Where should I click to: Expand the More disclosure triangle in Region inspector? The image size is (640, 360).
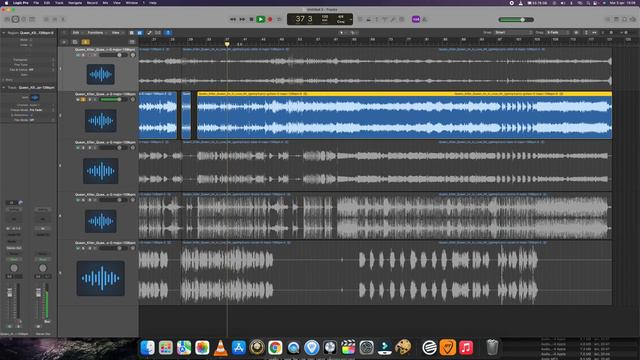(x=4, y=80)
